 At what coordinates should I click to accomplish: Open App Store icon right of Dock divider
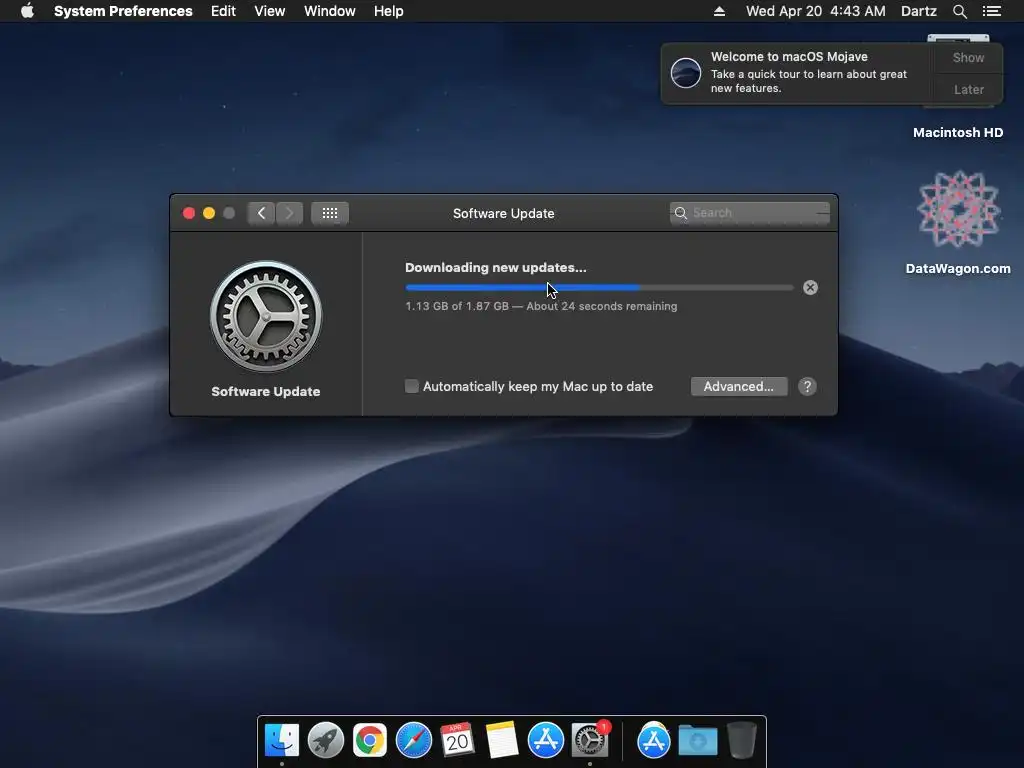(x=654, y=740)
